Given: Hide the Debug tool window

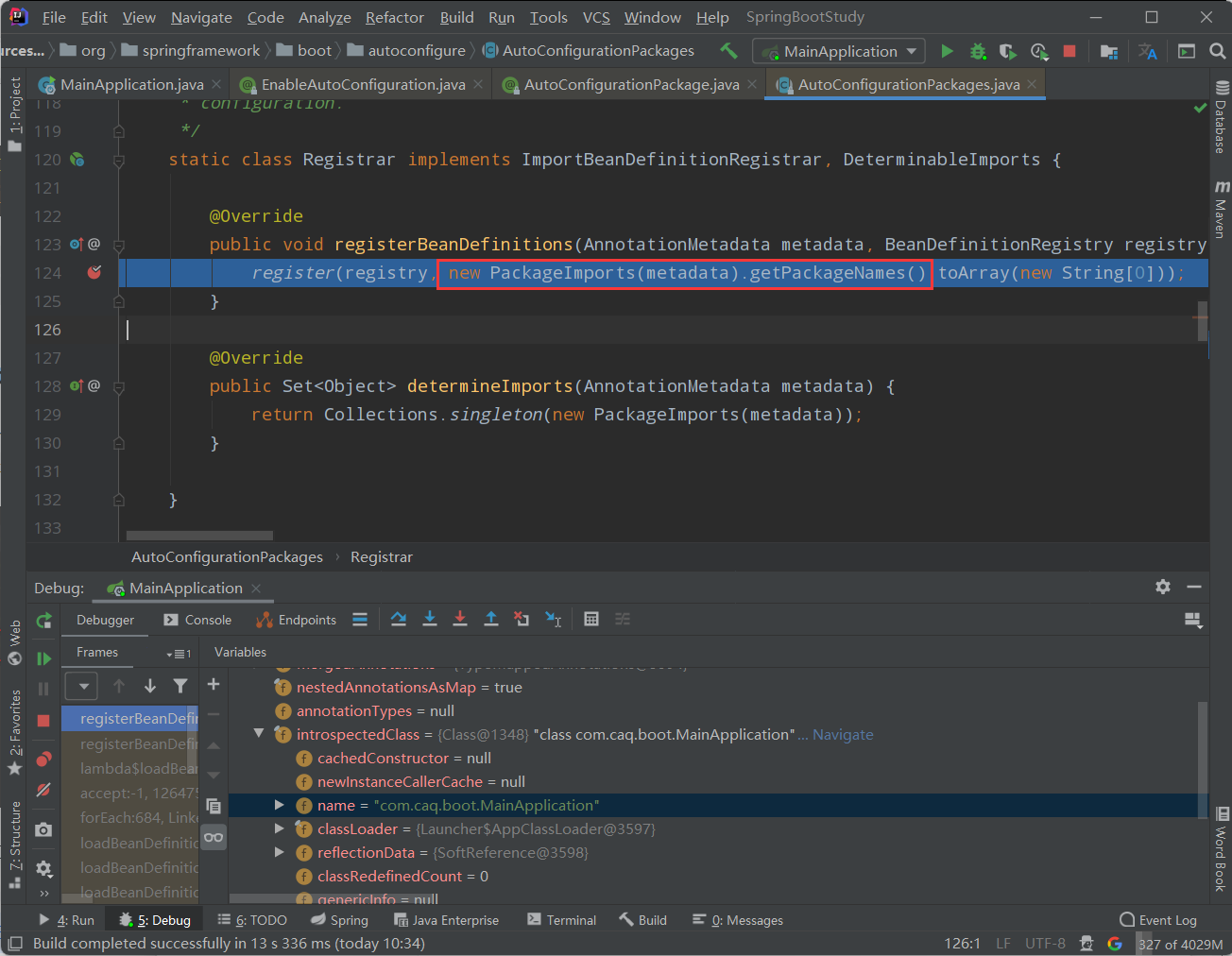Looking at the screenshot, I should click(1194, 587).
